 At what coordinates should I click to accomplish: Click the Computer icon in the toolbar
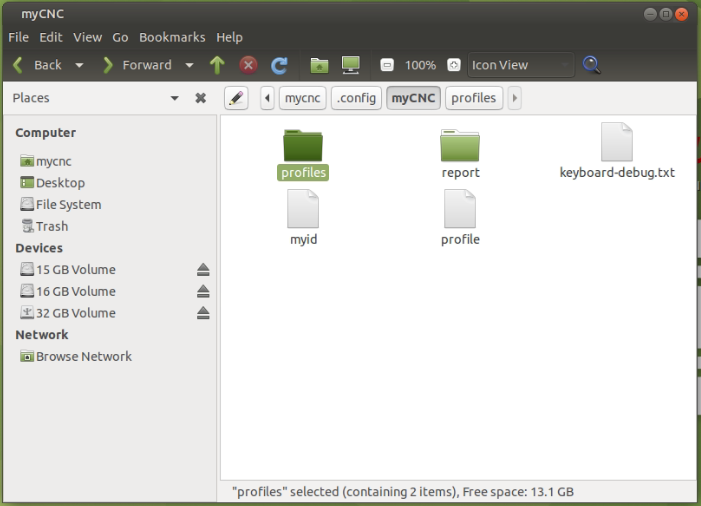[x=350, y=65]
